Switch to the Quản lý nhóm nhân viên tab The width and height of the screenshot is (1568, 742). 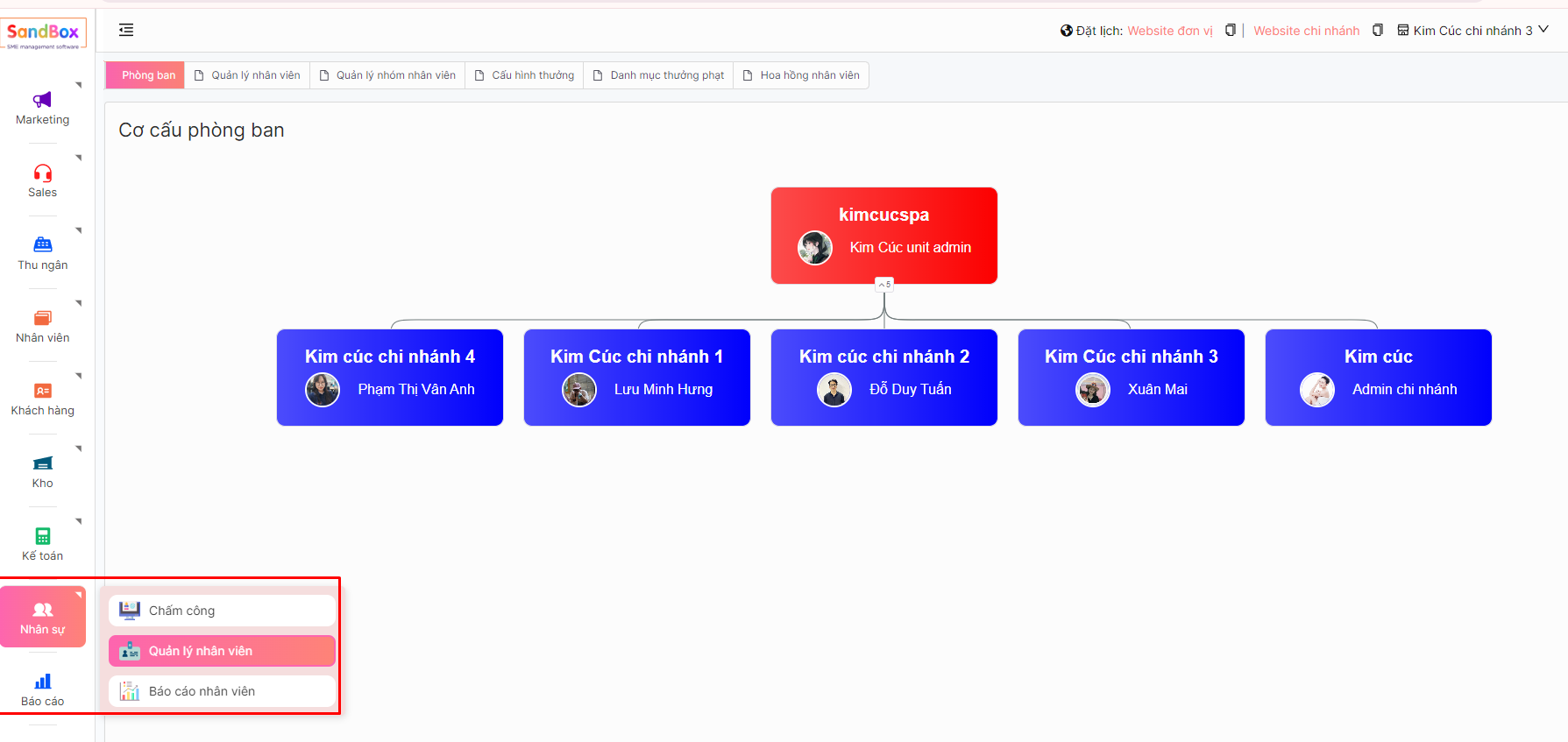coord(387,75)
